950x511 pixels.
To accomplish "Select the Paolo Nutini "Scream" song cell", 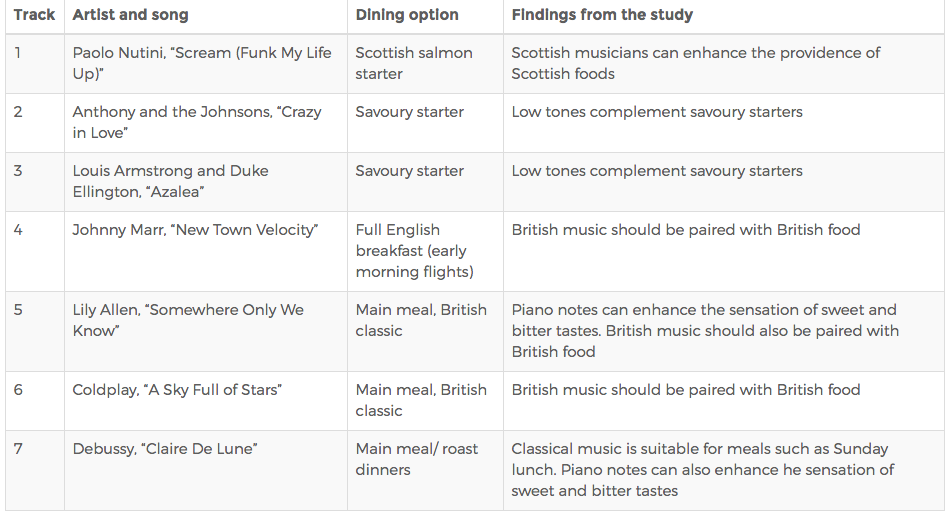I will [x=202, y=63].
